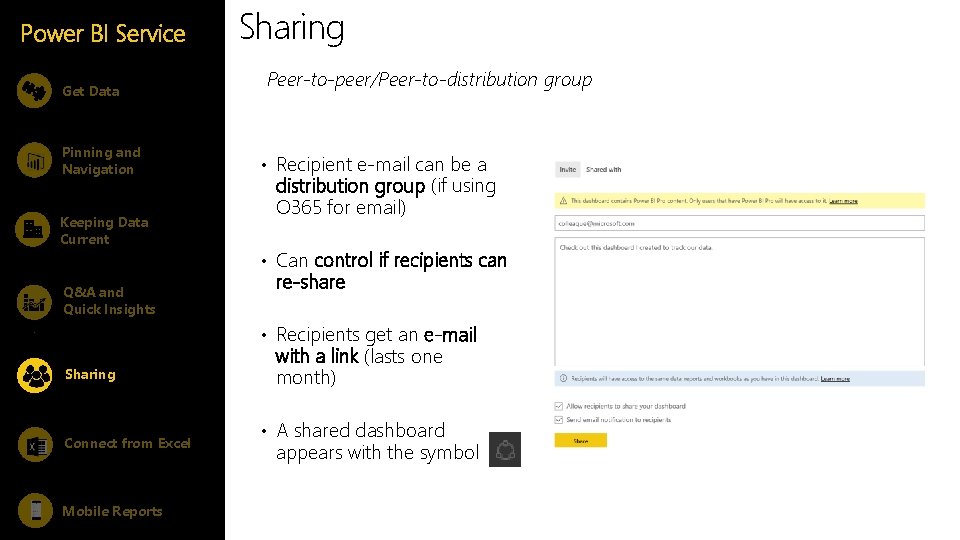Viewport: 960px width, 540px height.
Task: Select Q&A and Quick Insights section
Action: pos(109,301)
